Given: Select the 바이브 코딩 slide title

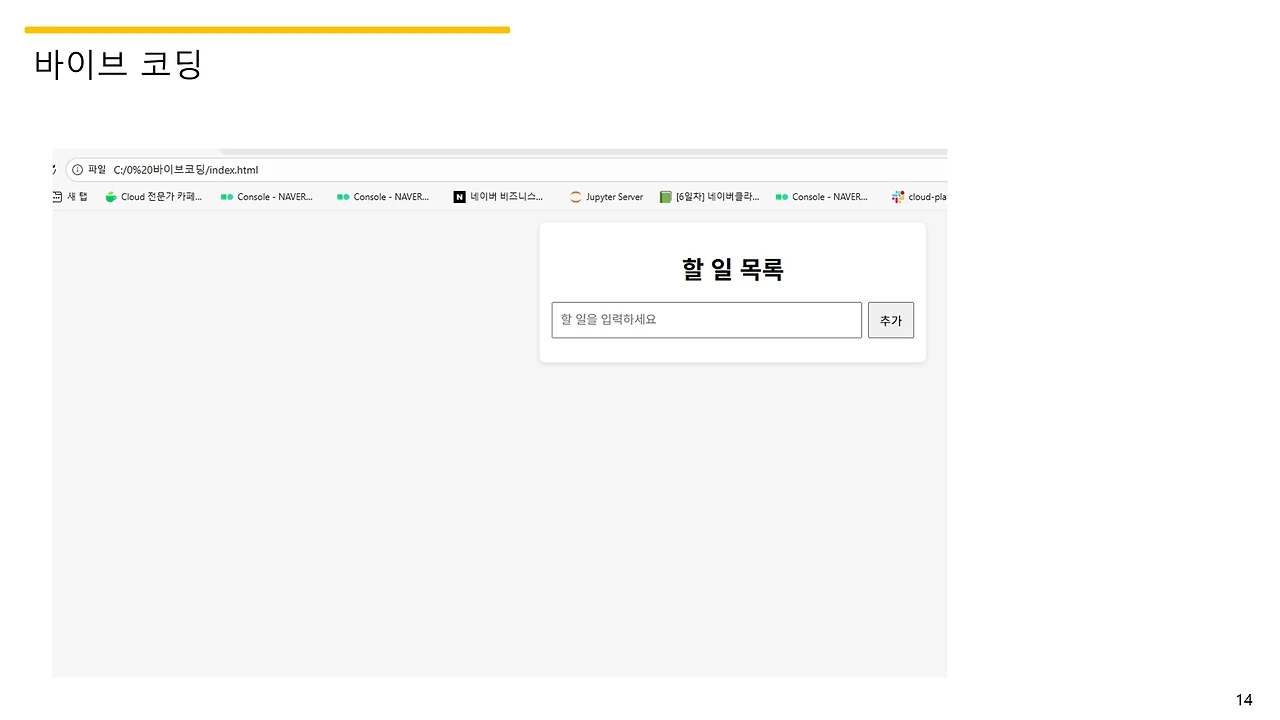Looking at the screenshot, I should (118, 64).
